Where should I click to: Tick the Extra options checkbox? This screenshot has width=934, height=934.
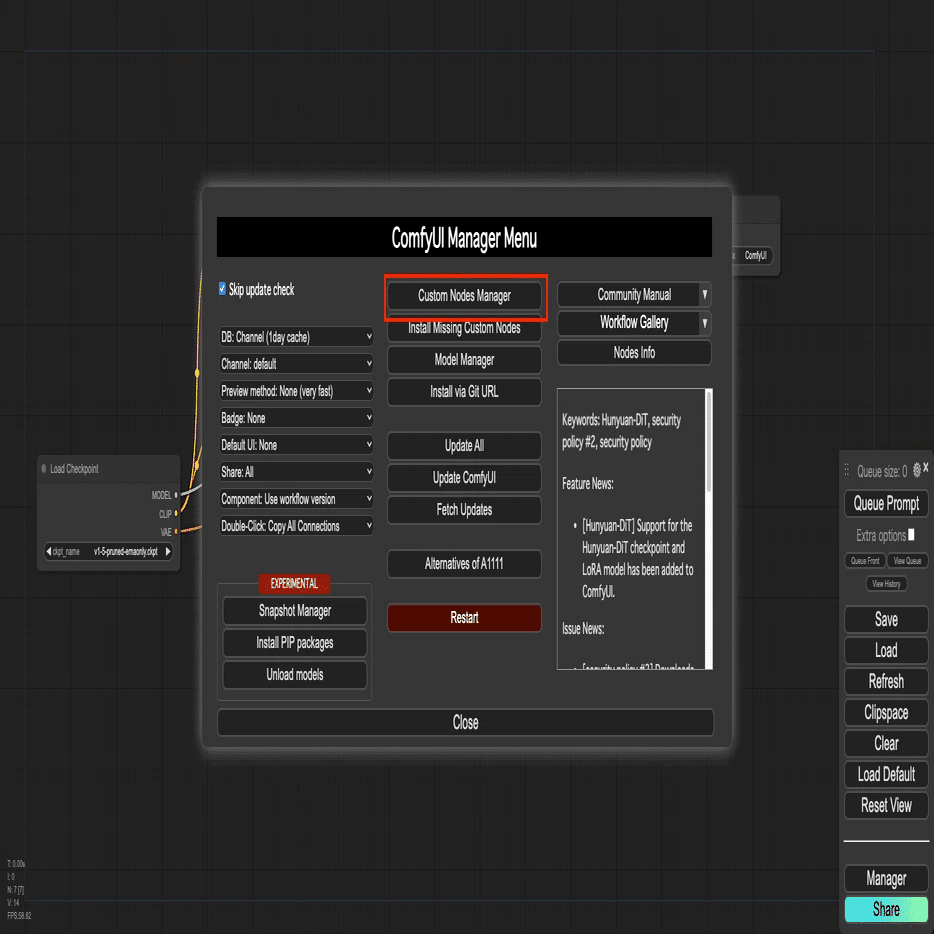[911, 535]
